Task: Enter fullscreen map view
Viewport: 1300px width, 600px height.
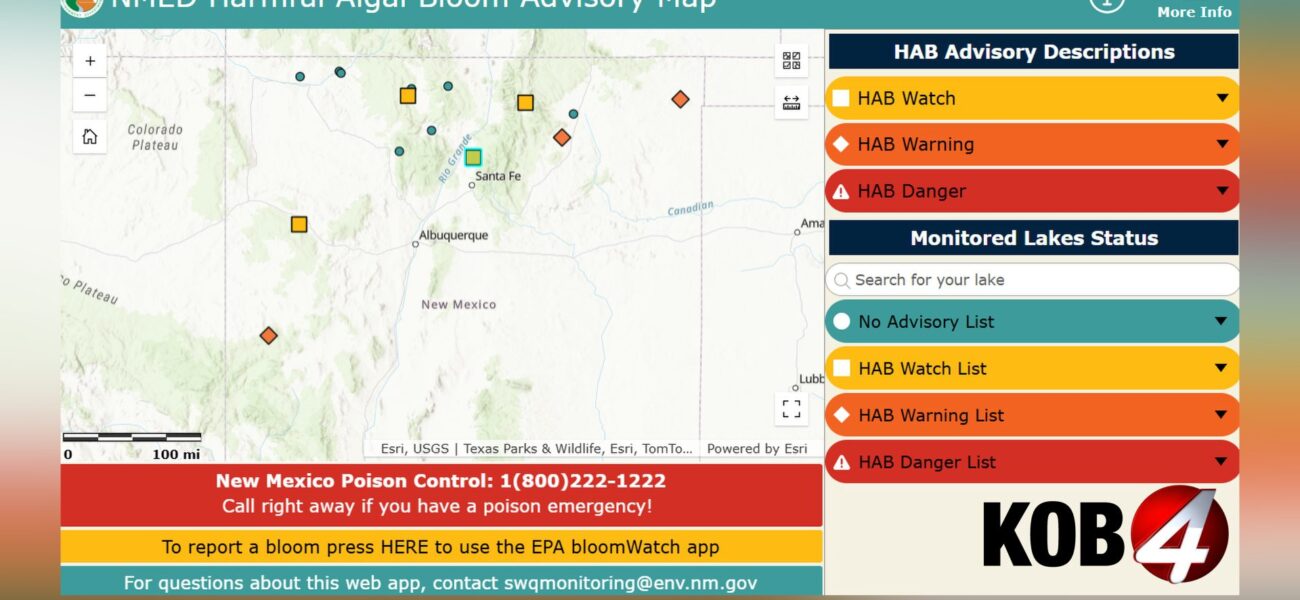Action: point(791,409)
